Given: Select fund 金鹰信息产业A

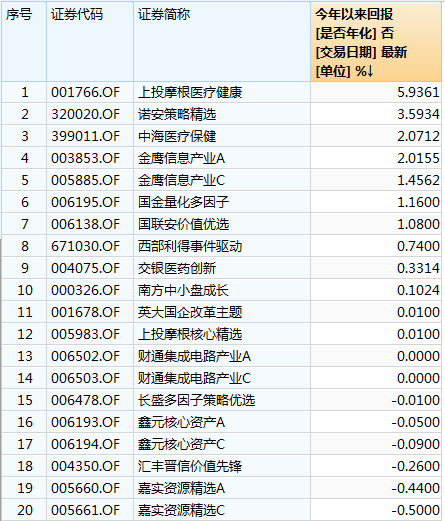Looking at the screenshot, I should (x=181, y=158).
